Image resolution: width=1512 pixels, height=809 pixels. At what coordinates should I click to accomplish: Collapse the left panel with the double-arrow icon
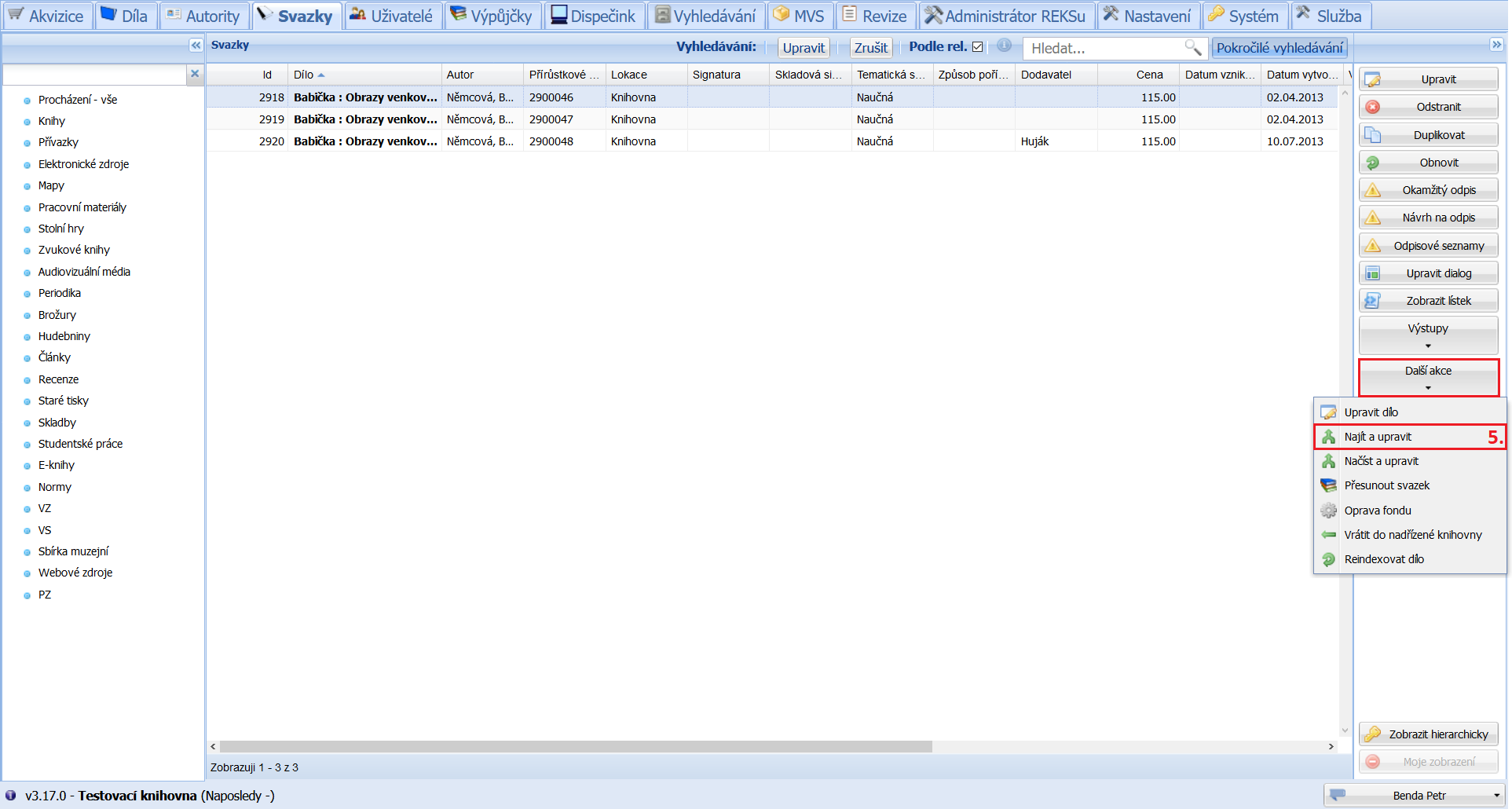coord(196,46)
